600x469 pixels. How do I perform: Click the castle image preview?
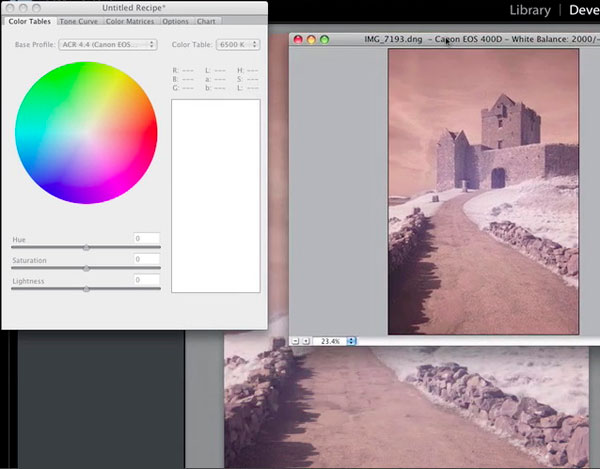pos(483,190)
